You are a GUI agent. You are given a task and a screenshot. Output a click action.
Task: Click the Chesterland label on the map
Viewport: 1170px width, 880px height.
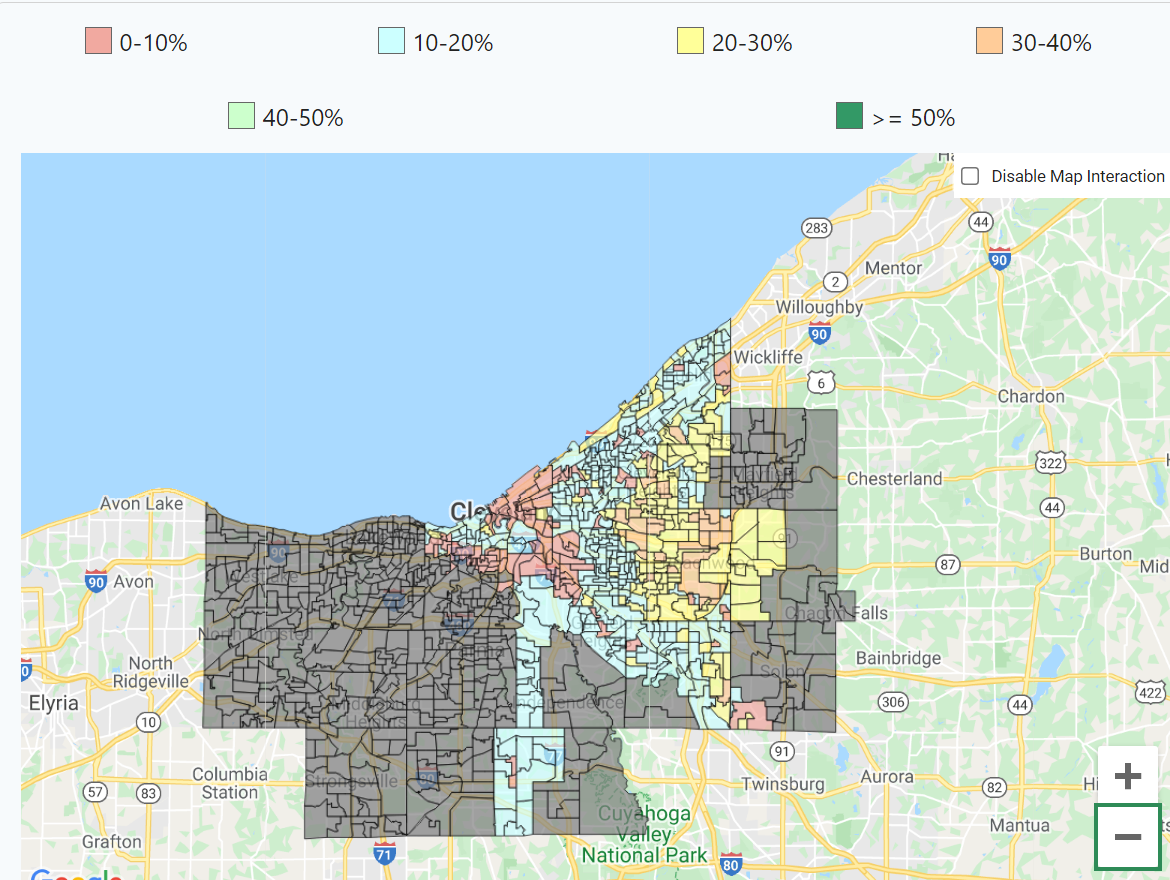coord(895,478)
